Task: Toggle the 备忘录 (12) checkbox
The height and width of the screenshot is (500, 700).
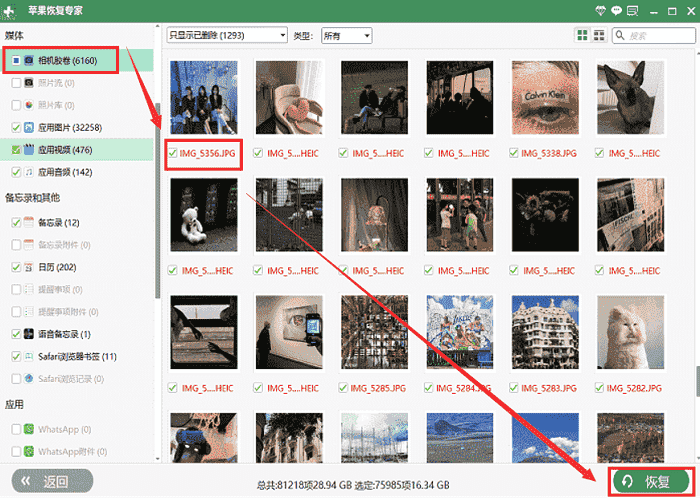Action: [16, 222]
